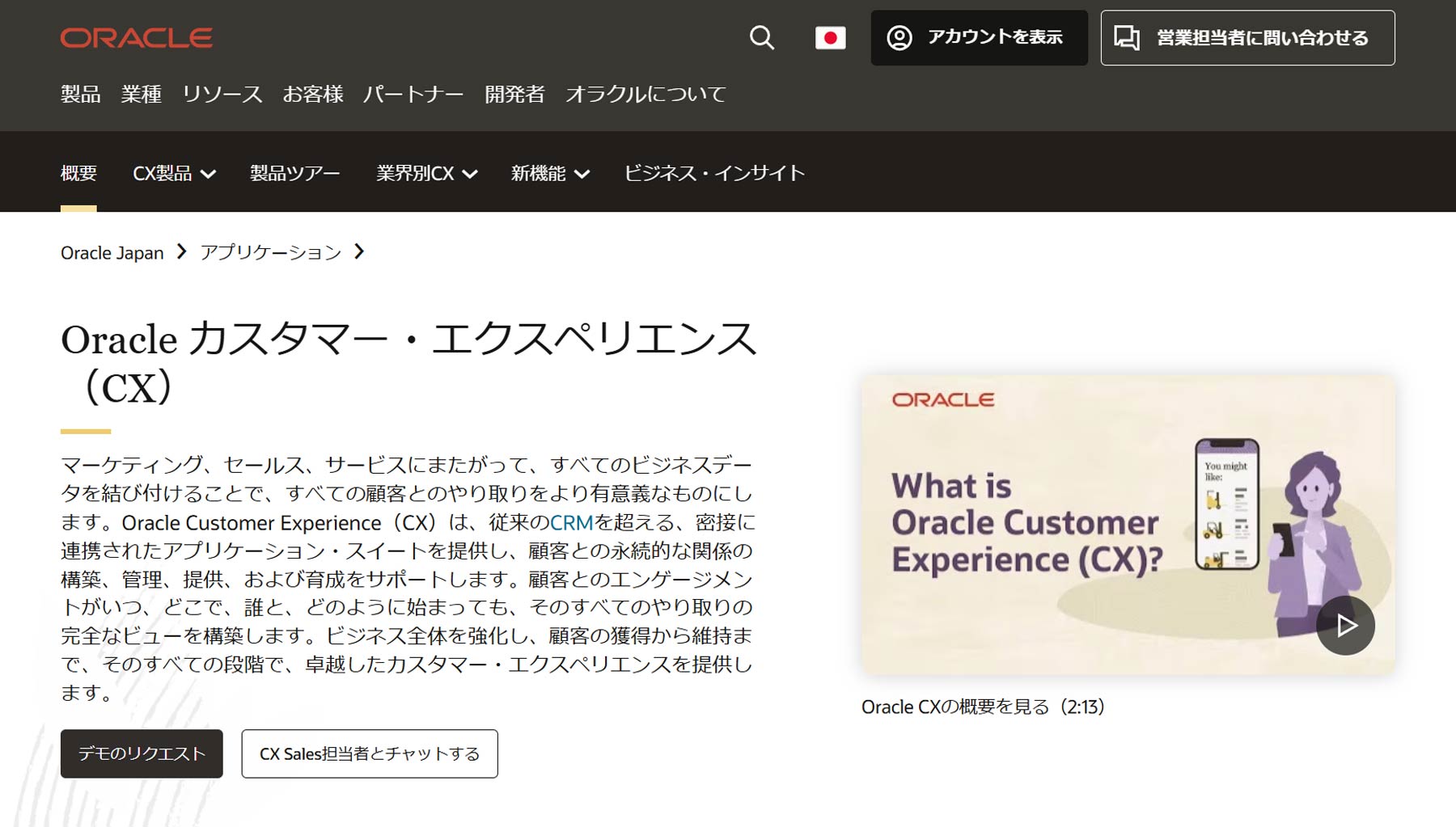Click the Oracle logo in the header
Image resolution: width=1456 pixels, height=827 pixels.
(x=136, y=38)
